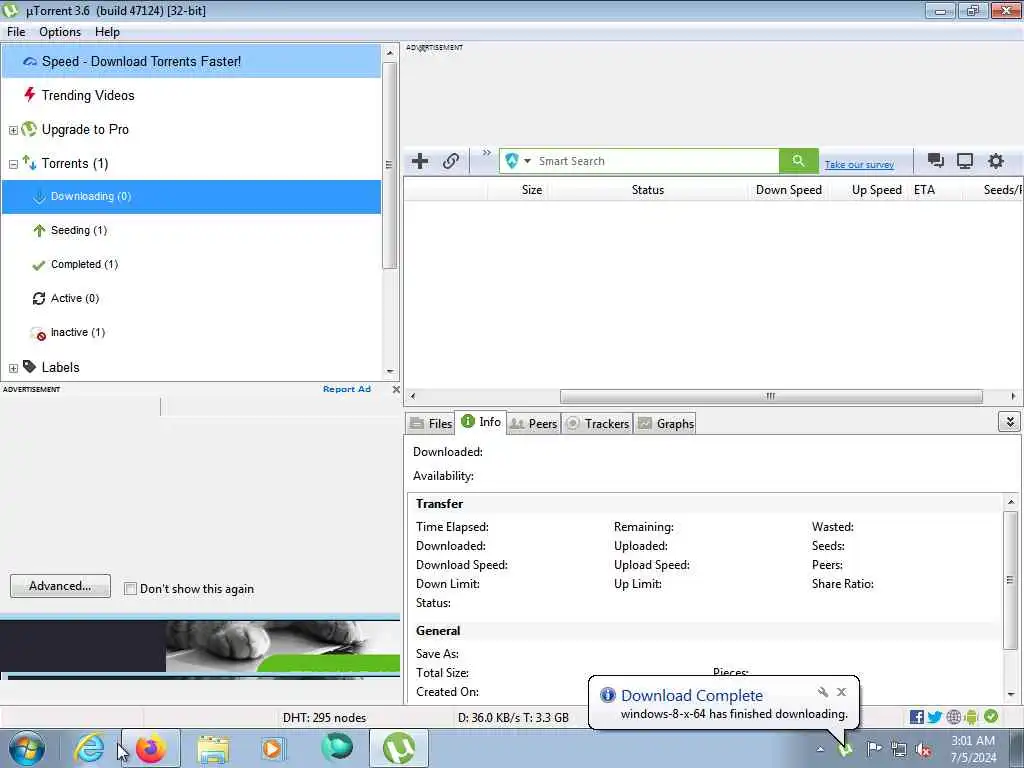This screenshot has height=768, width=1024.
Task: Select the Completed (1) filter
Action: [191, 264]
